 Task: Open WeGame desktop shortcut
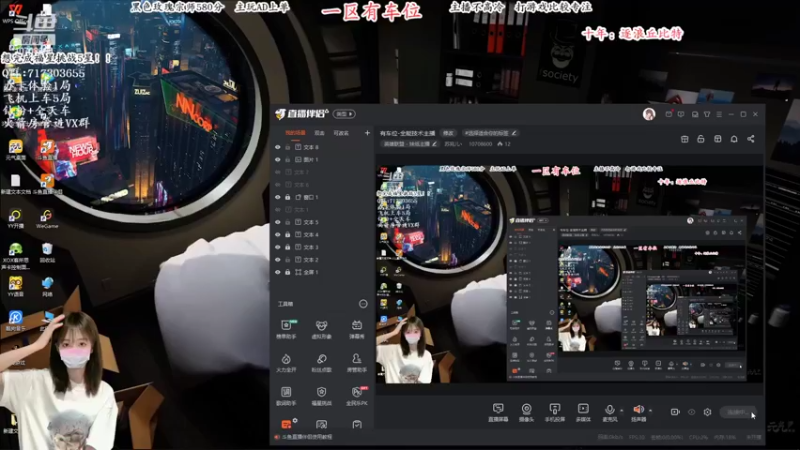(x=47, y=219)
